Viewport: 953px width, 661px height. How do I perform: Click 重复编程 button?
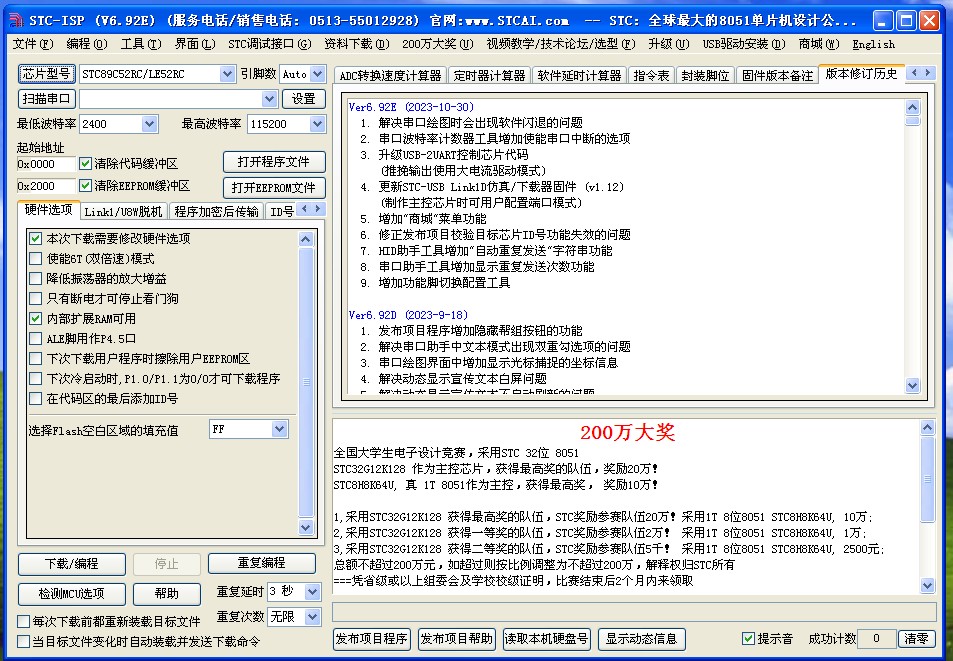262,563
